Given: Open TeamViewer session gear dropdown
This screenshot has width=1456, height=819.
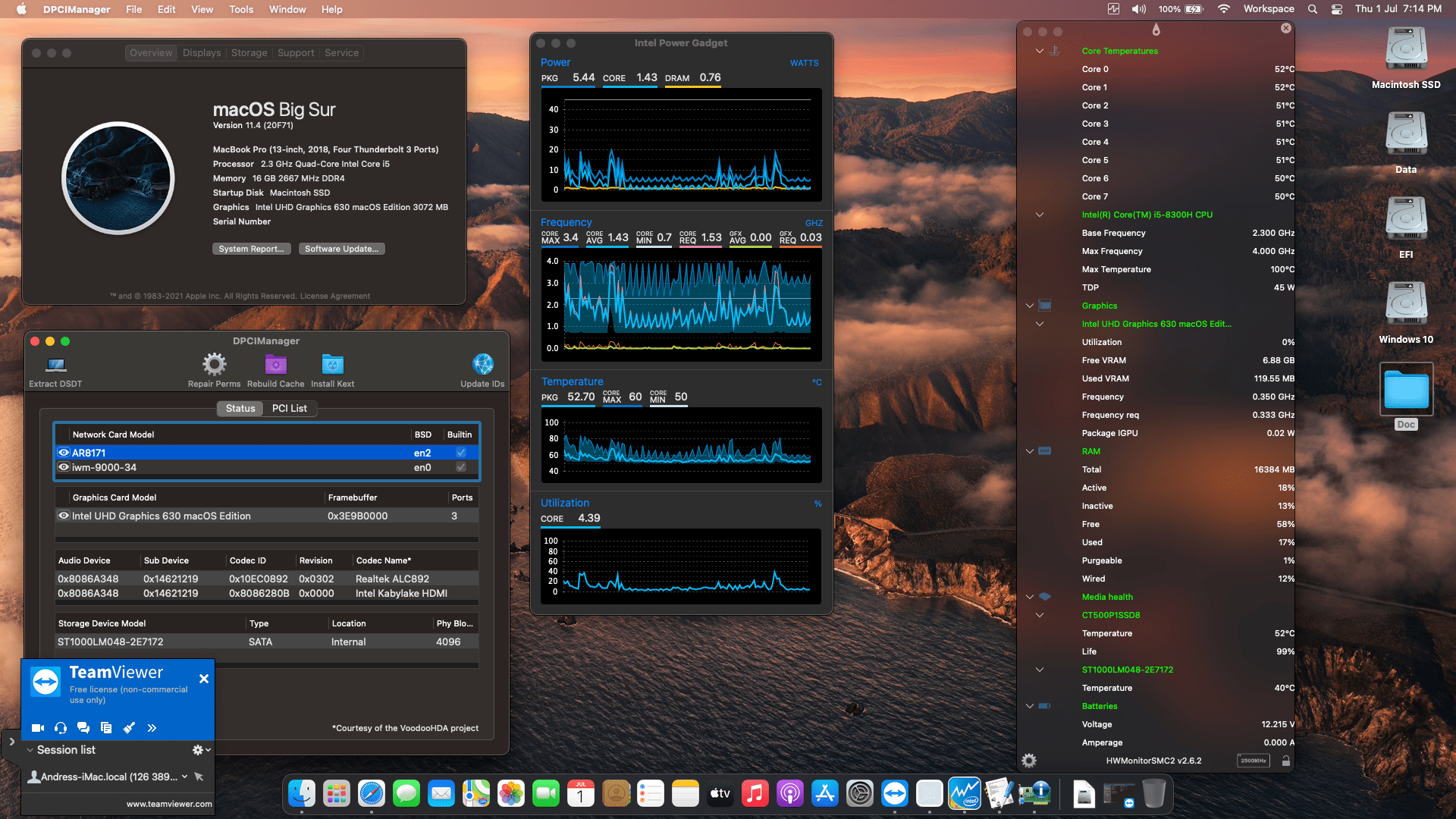Looking at the screenshot, I should [201, 750].
